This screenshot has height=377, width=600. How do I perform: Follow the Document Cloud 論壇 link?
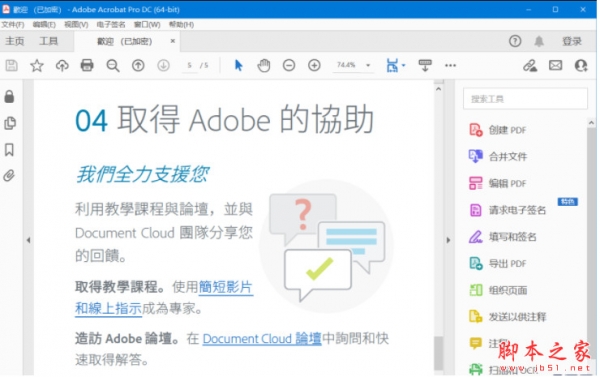click(x=262, y=339)
